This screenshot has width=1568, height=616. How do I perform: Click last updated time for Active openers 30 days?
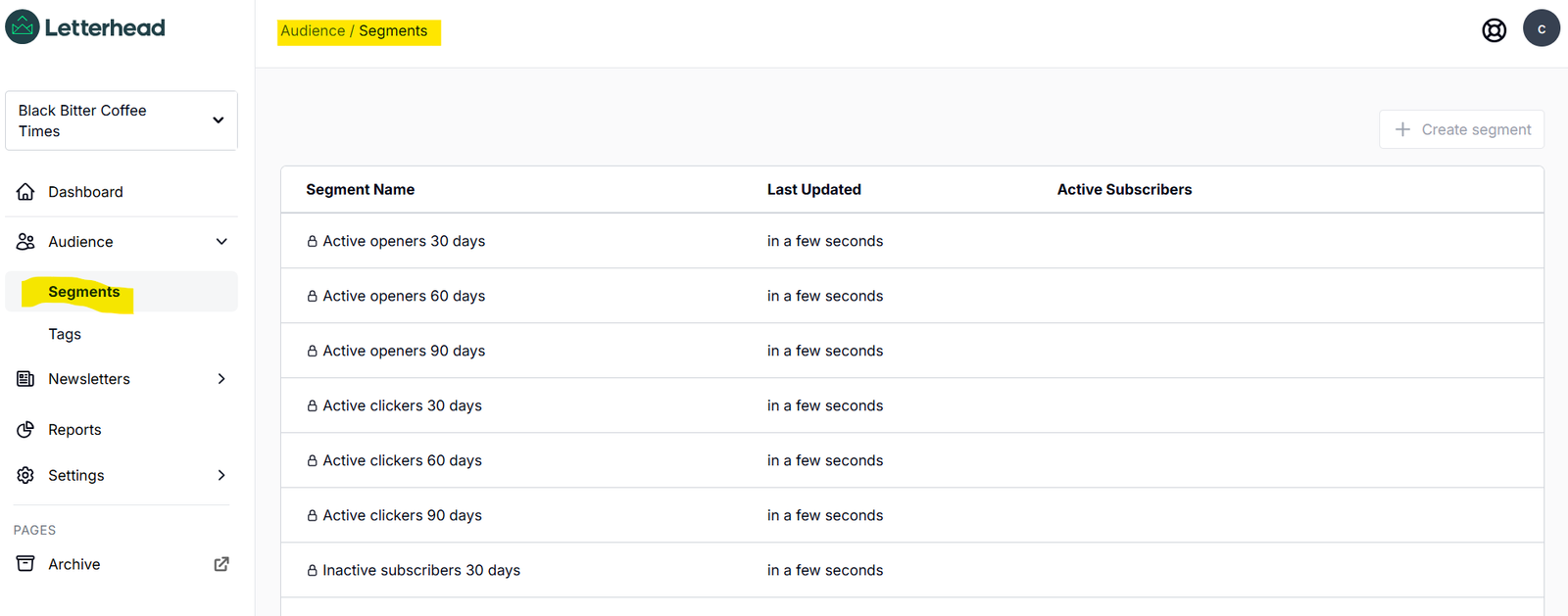click(x=825, y=241)
